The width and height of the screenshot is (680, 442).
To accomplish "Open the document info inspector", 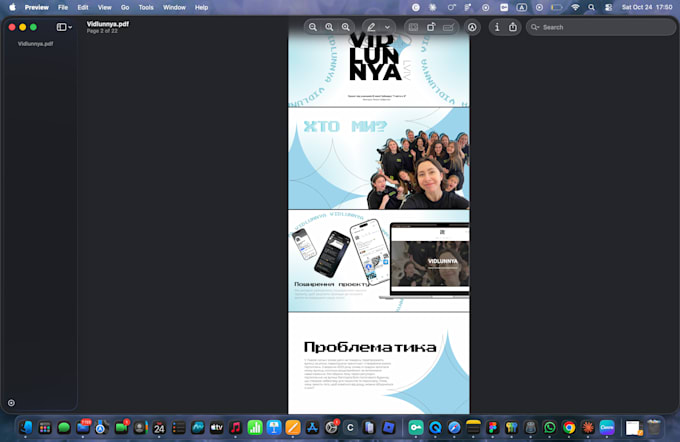I will (x=497, y=27).
